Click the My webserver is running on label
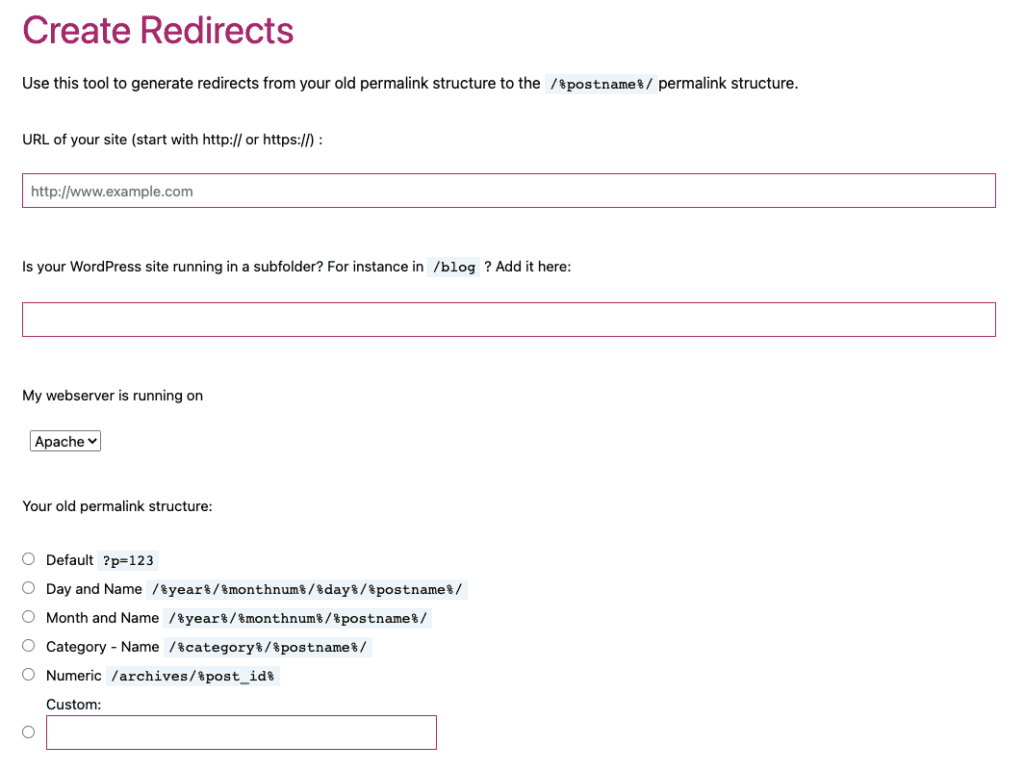The image size is (1024, 771). pyautogui.click(x=112, y=396)
